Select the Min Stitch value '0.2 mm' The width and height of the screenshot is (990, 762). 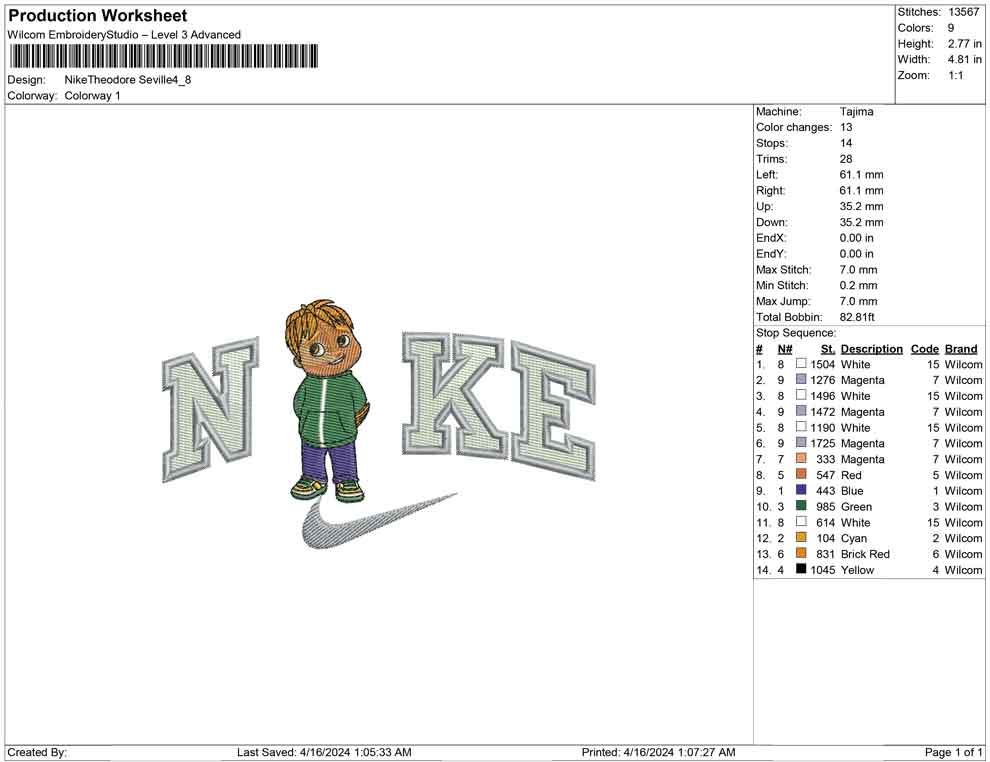(859, 285)
